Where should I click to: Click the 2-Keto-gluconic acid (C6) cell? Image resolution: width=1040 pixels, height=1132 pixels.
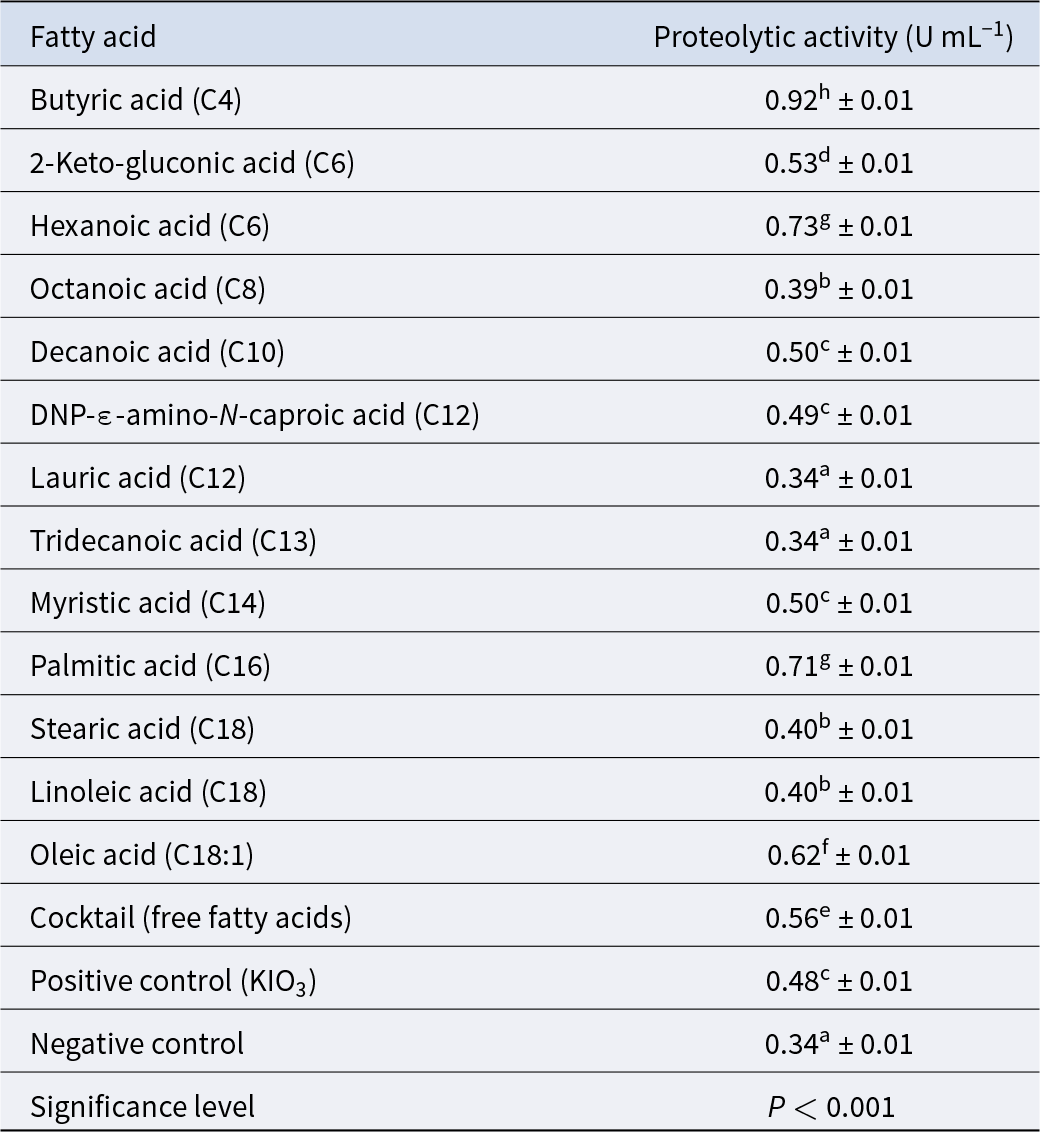[x=192, y=163]
